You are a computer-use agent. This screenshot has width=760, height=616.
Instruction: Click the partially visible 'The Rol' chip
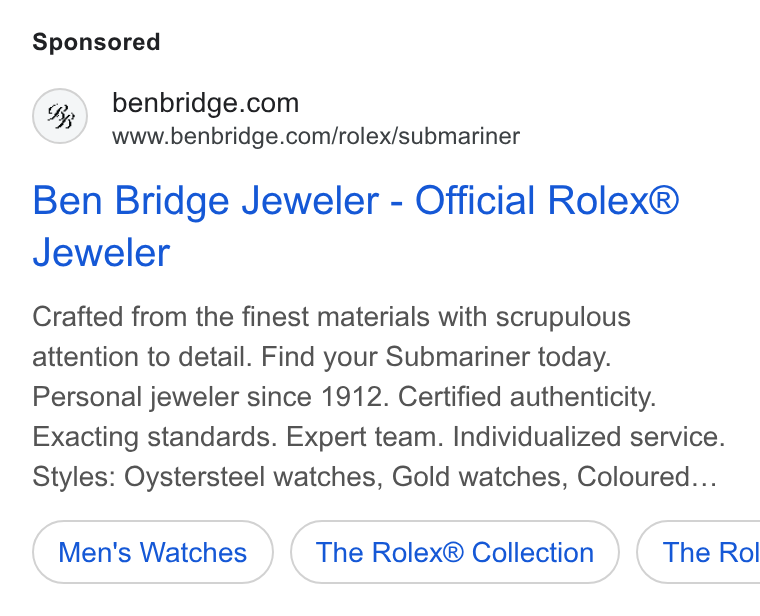pyautogui.click(x=698, y=552)
